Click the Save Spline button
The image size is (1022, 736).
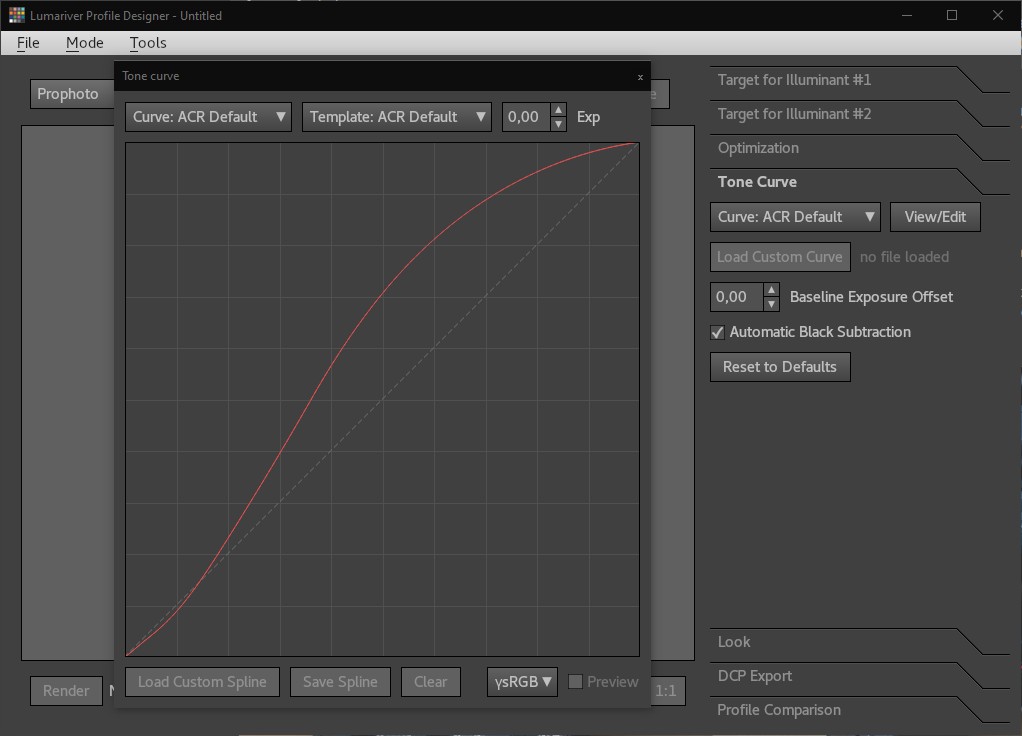340,682
